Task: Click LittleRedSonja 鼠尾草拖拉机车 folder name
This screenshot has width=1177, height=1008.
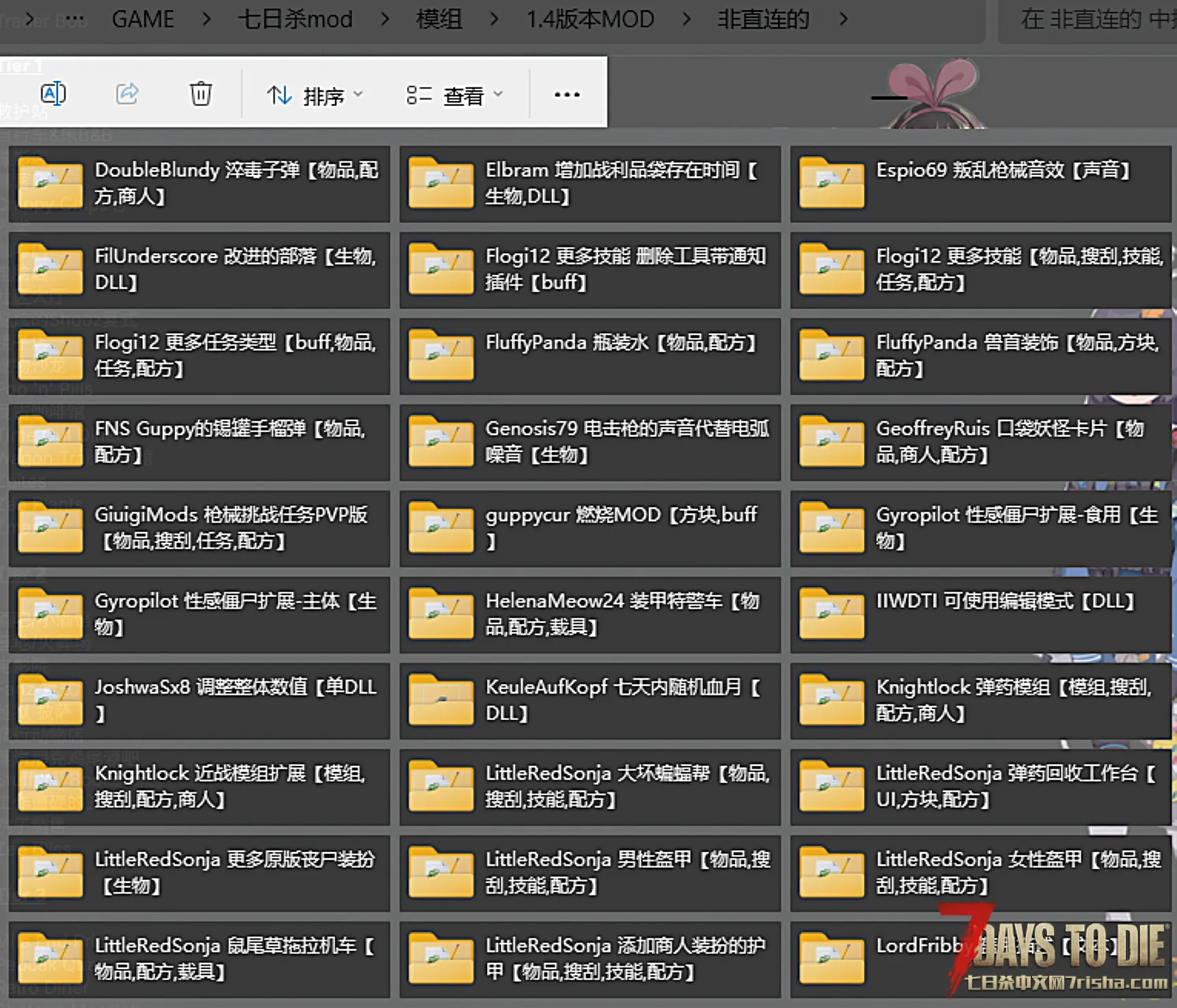Action: click(235, 959)
